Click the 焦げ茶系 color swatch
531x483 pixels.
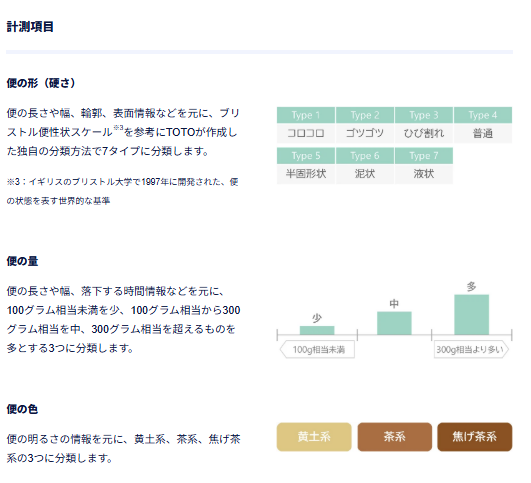(474, 437)
